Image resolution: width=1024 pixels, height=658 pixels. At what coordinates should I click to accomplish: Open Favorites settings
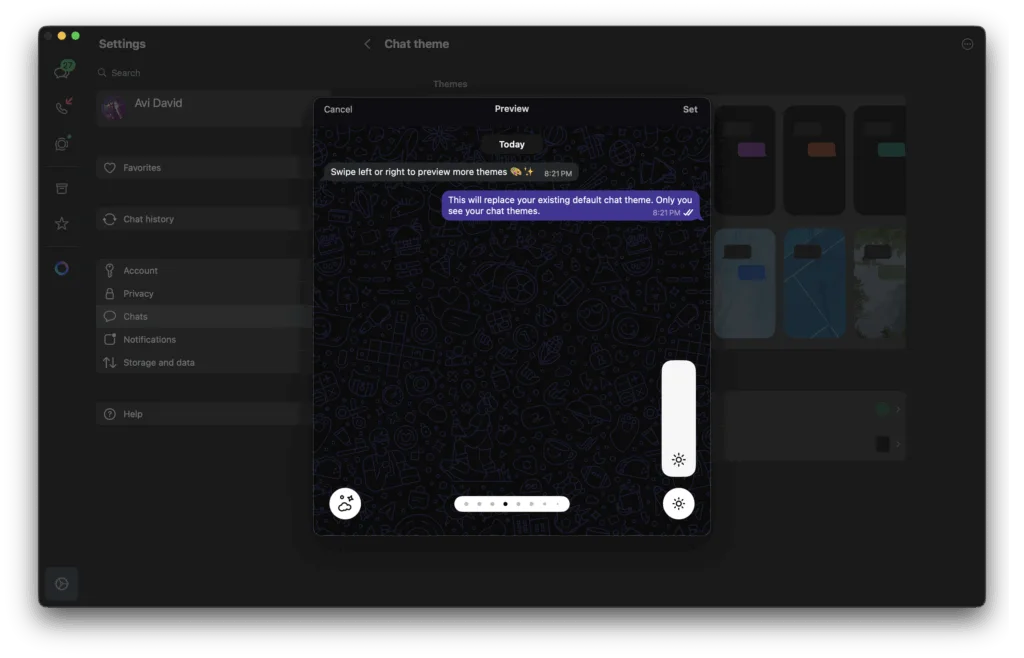(x=199, y=168)
